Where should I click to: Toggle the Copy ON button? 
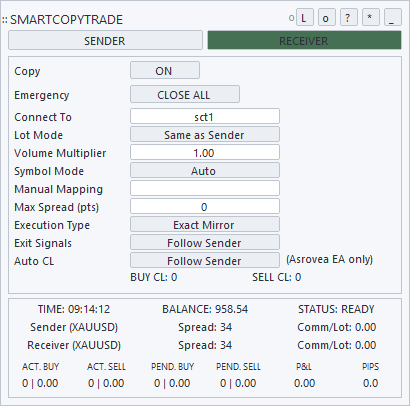(x=165, y=70)
